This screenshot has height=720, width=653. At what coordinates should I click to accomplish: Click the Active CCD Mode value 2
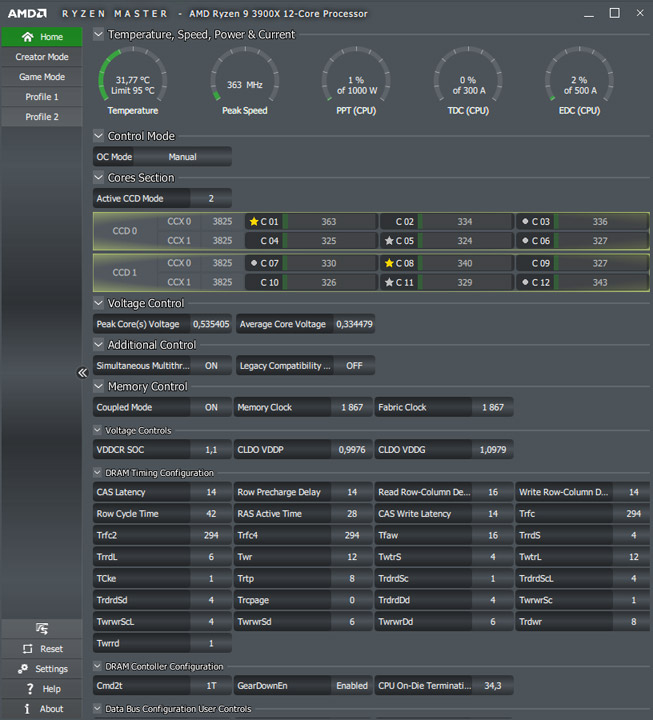pyautogui.click(x=211, y=198)
